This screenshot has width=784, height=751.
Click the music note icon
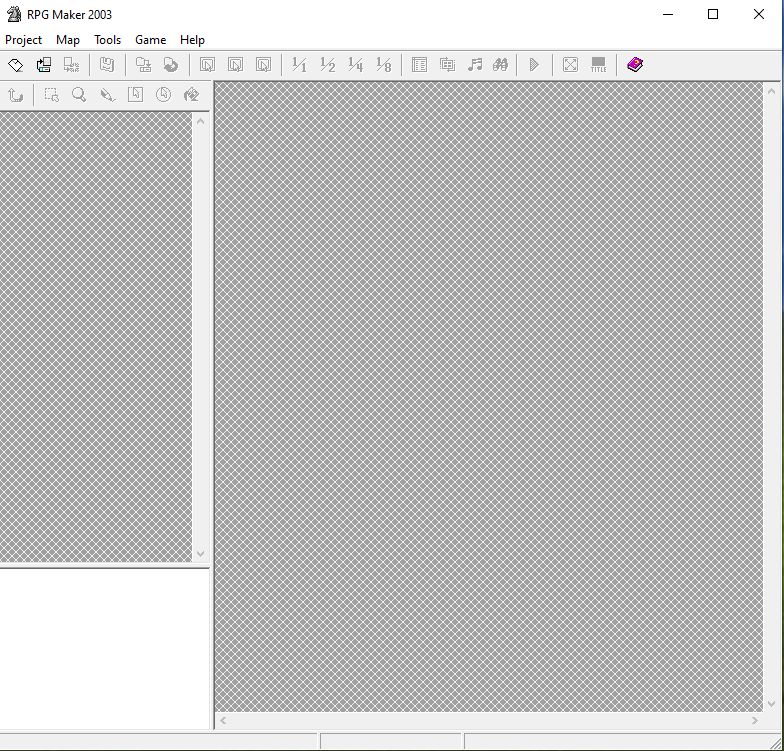(x=475, y=65)
